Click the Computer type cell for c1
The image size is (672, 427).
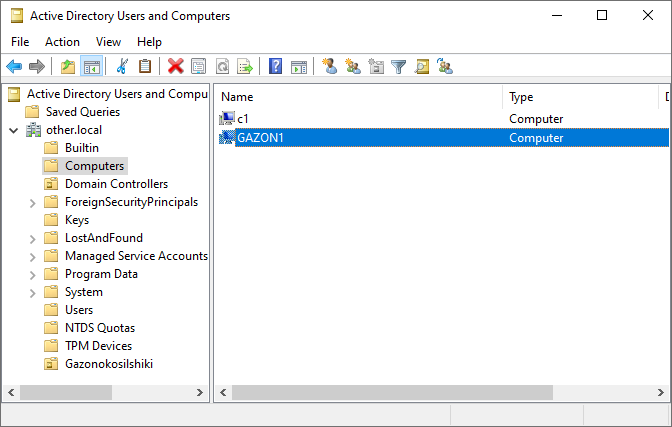[x=536, y=119]
